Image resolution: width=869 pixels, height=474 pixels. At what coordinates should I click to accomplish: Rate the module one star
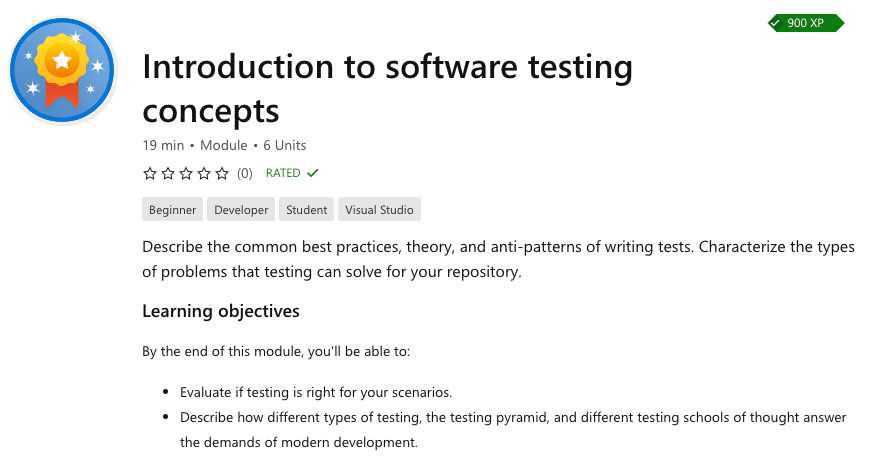[150, 173]
